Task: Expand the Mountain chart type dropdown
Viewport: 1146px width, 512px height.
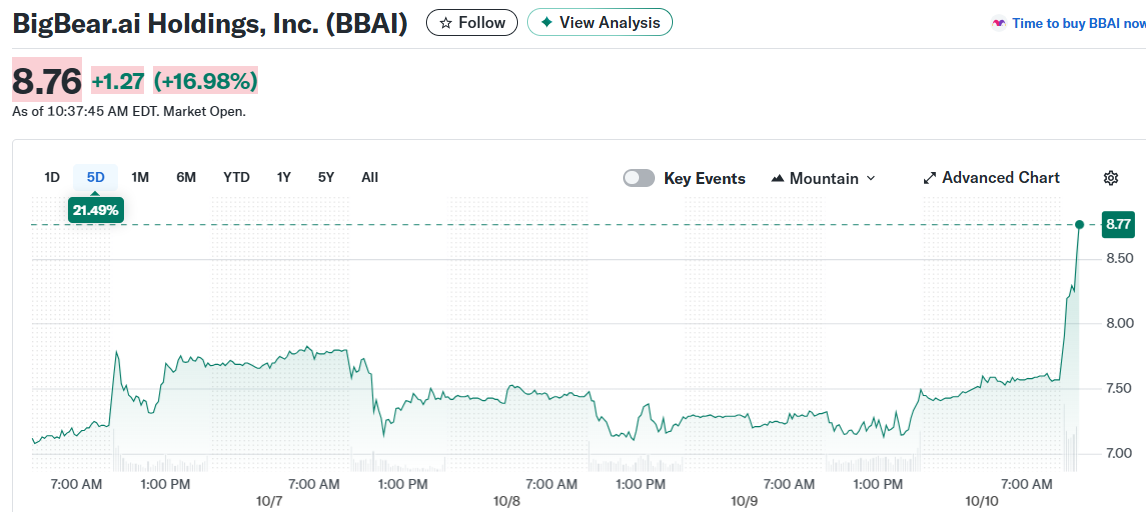Action: click(x=870, y=178)
